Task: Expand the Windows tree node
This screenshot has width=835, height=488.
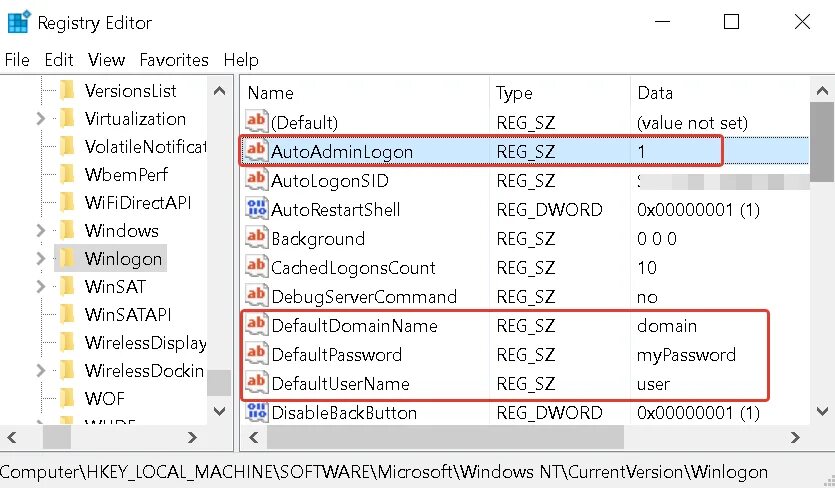Action: (40, 230)
